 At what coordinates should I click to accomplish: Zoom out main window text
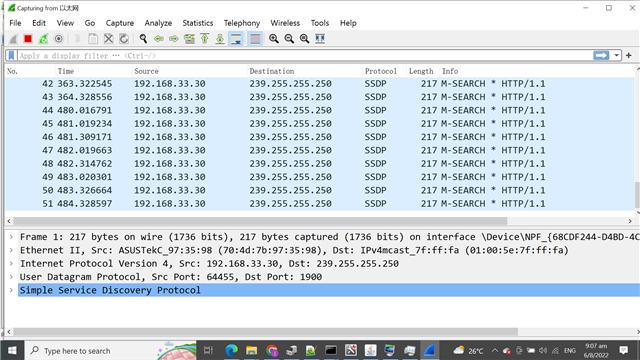point(289,39)
